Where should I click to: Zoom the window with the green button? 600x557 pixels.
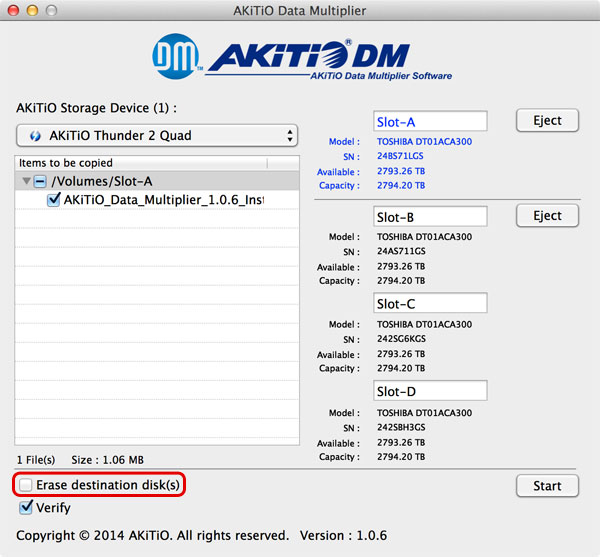[x=51, y=10]
